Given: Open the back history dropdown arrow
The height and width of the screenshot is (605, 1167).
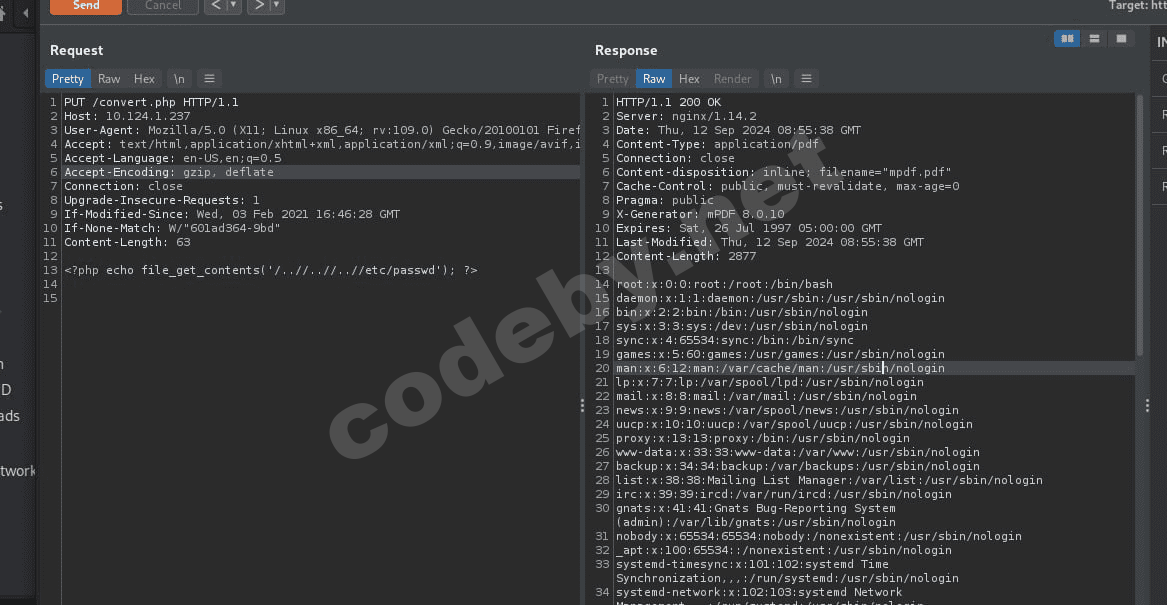Looking at the screenshot, I should pyautogui.click(x=234, y=6).
